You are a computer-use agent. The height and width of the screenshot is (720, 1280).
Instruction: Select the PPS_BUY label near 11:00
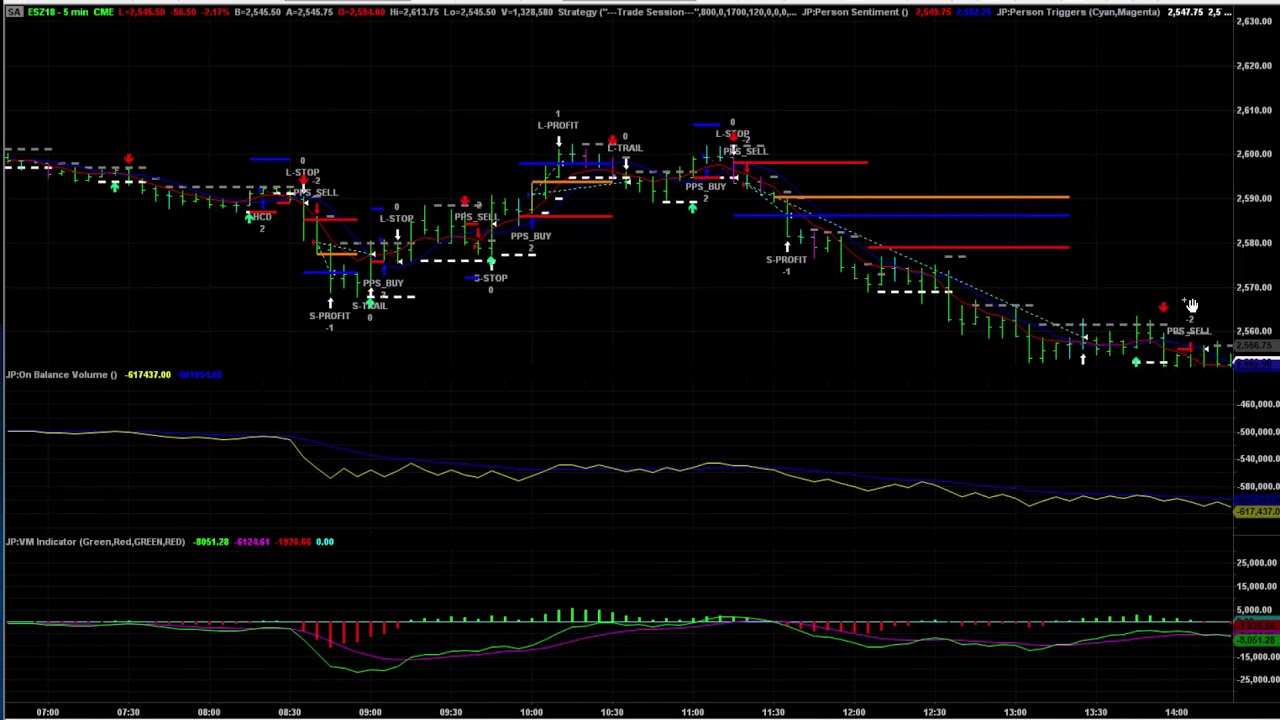pyautogui.click(x=706, y=187)
